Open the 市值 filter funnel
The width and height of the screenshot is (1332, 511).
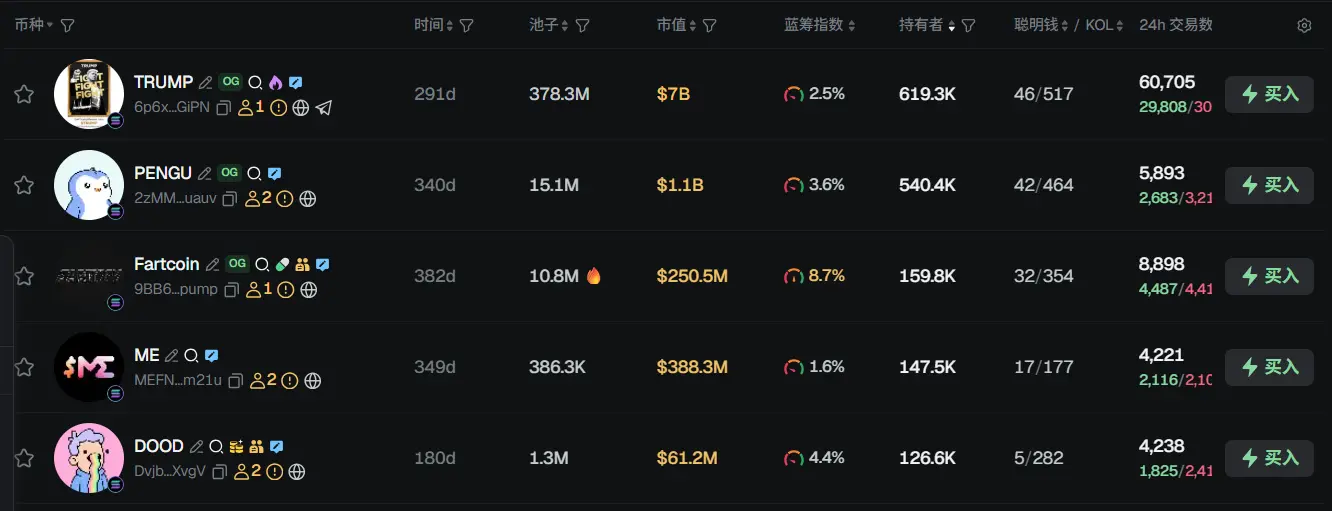pos(709,25)
